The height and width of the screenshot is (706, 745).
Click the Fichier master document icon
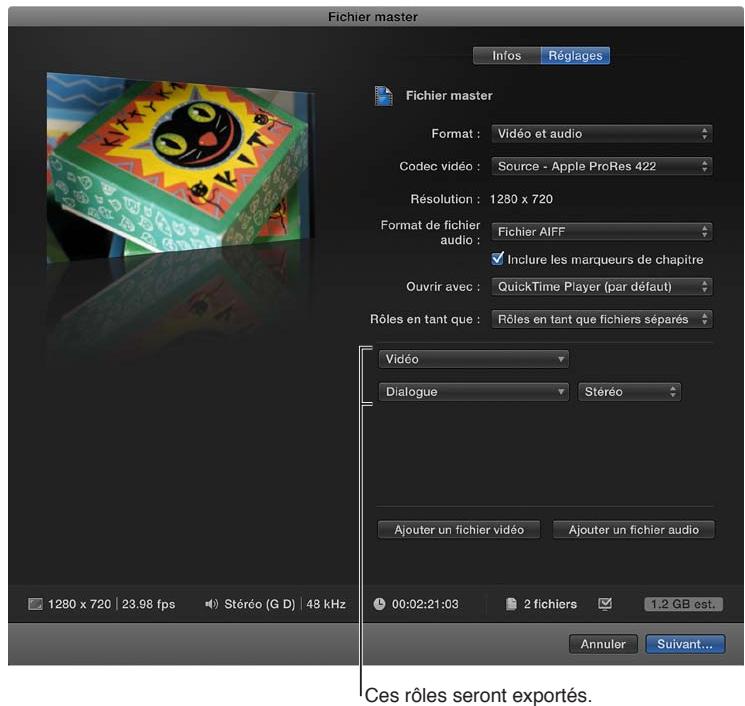[383, 95]
